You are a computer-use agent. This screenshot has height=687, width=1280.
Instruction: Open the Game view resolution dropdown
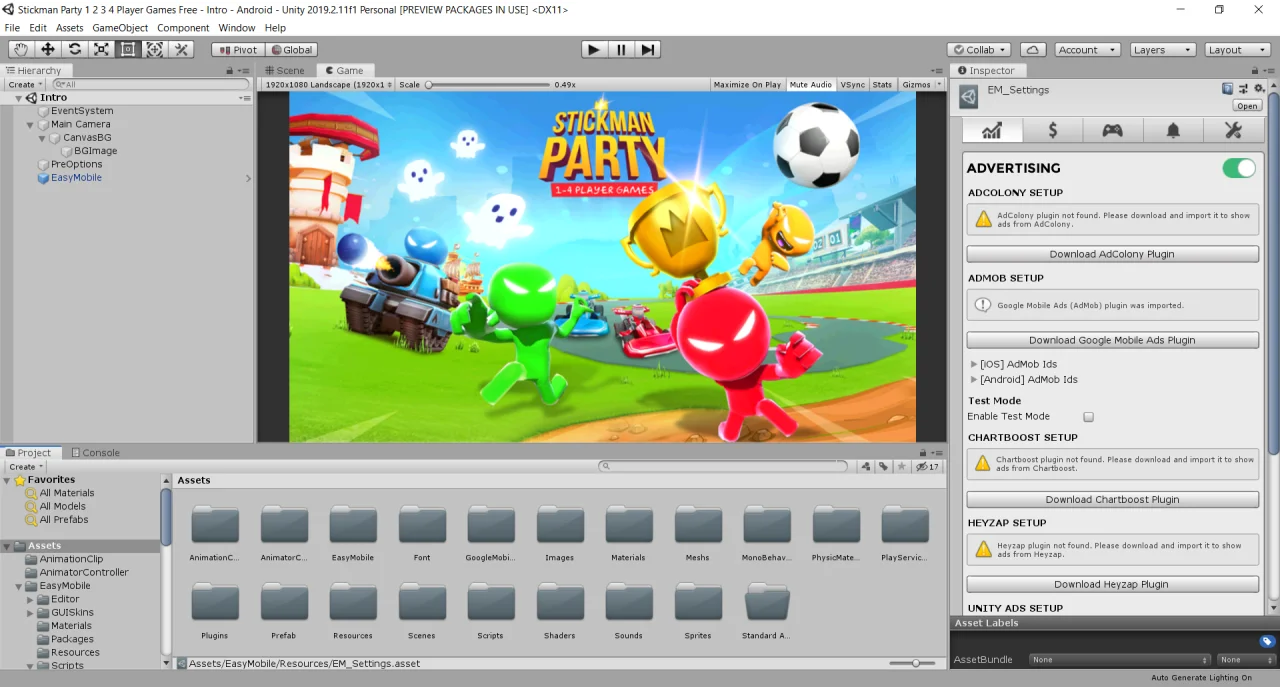[328, 85]
